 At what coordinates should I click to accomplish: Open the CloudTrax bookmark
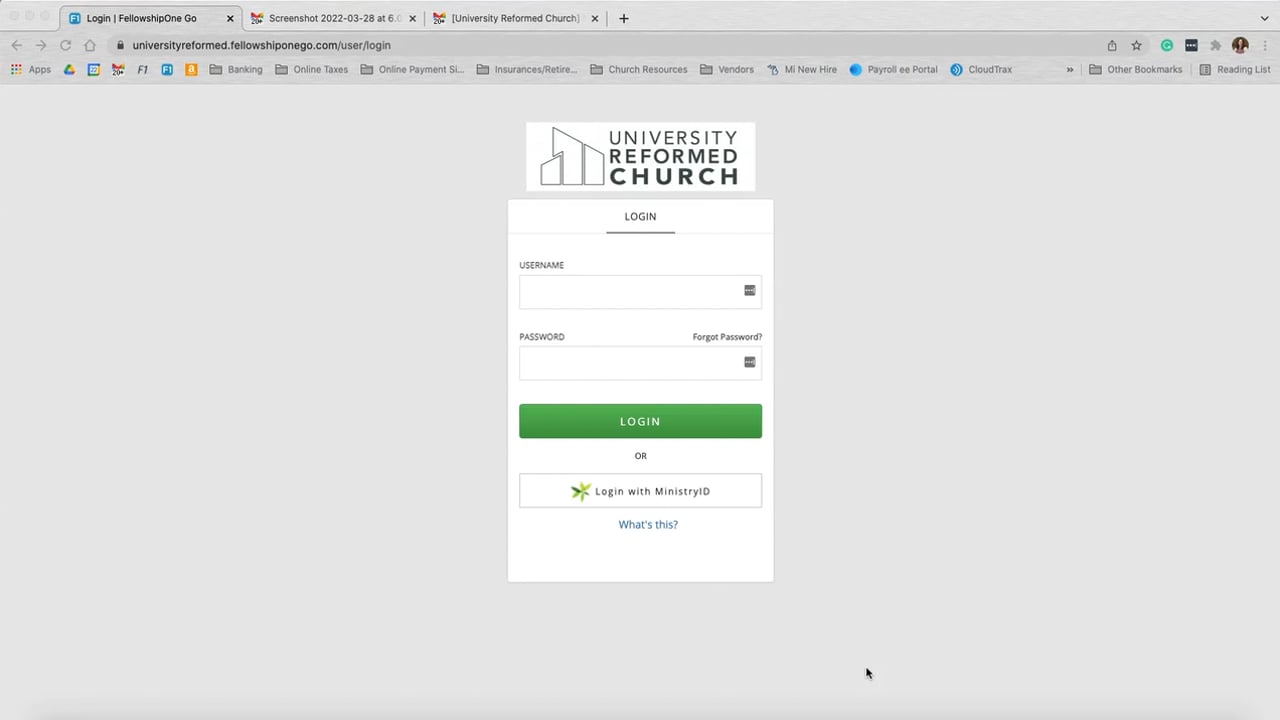pos(981,70)
